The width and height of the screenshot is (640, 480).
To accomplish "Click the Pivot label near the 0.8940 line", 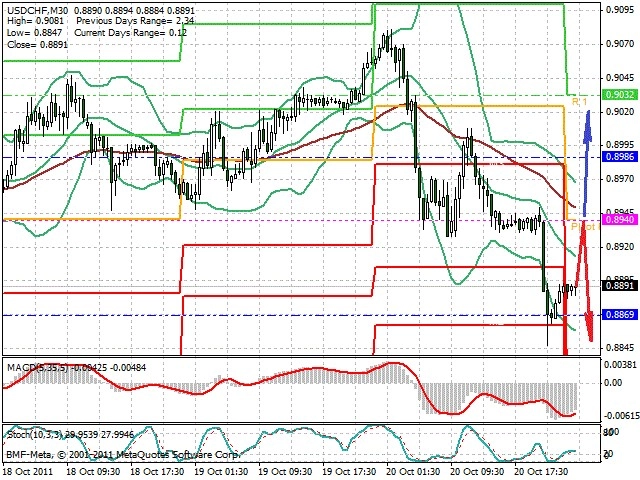I will 584,227.
